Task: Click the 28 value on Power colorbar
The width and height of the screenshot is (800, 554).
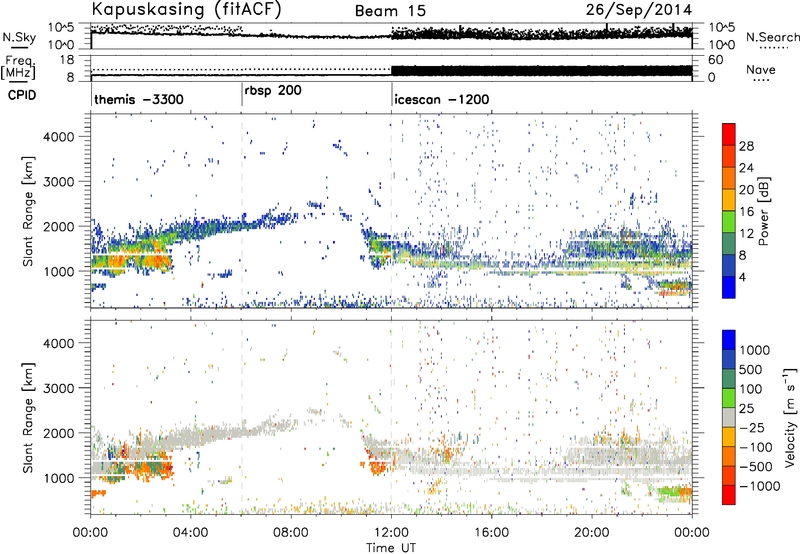Action: [746, 146]
